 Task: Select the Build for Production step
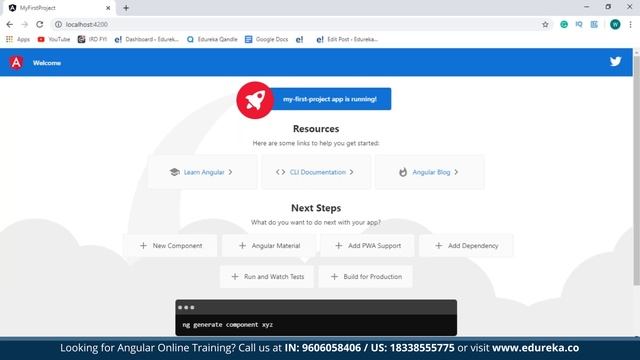click(366, 277)
